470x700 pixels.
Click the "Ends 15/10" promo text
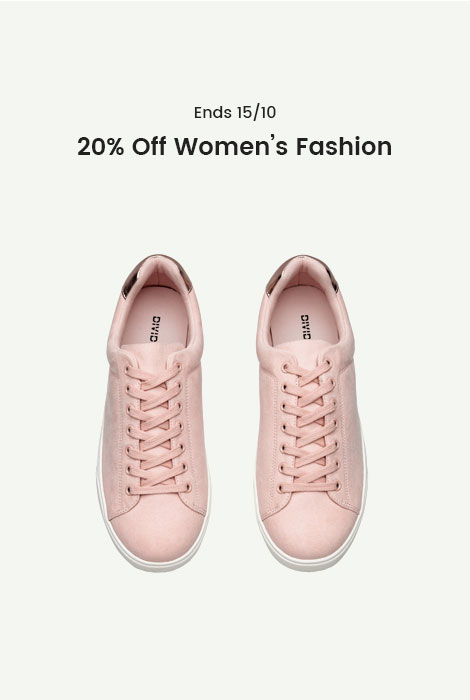tap(235, 112)
